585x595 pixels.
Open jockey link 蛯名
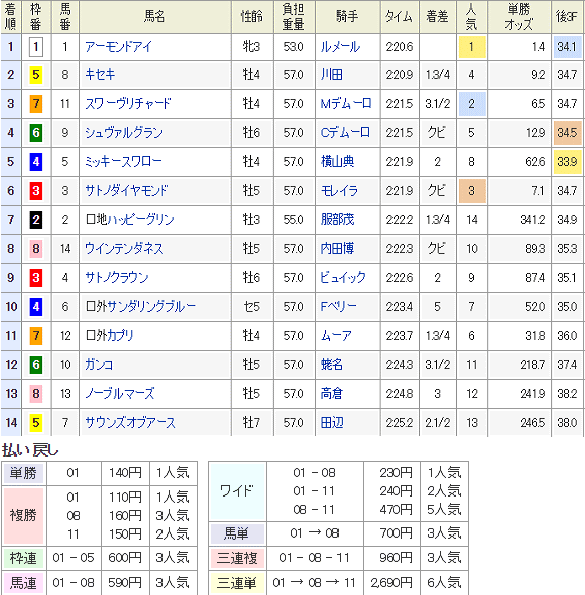332,364
